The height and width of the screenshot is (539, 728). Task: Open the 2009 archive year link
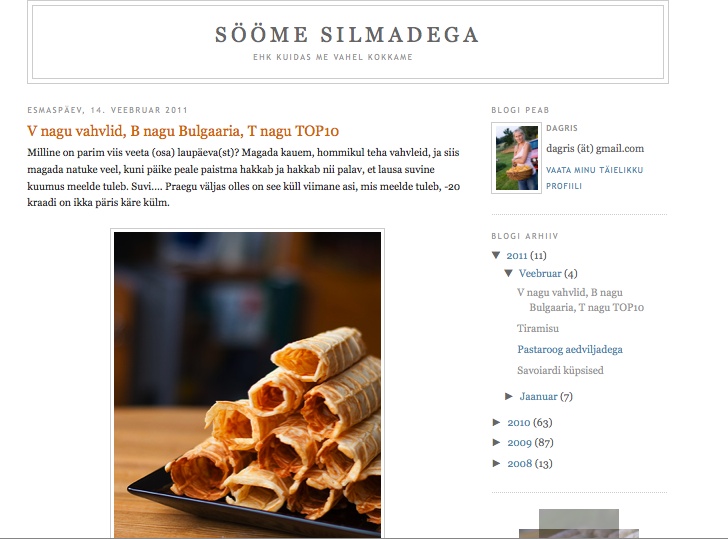pyautogui.click(x=519, y=442)
